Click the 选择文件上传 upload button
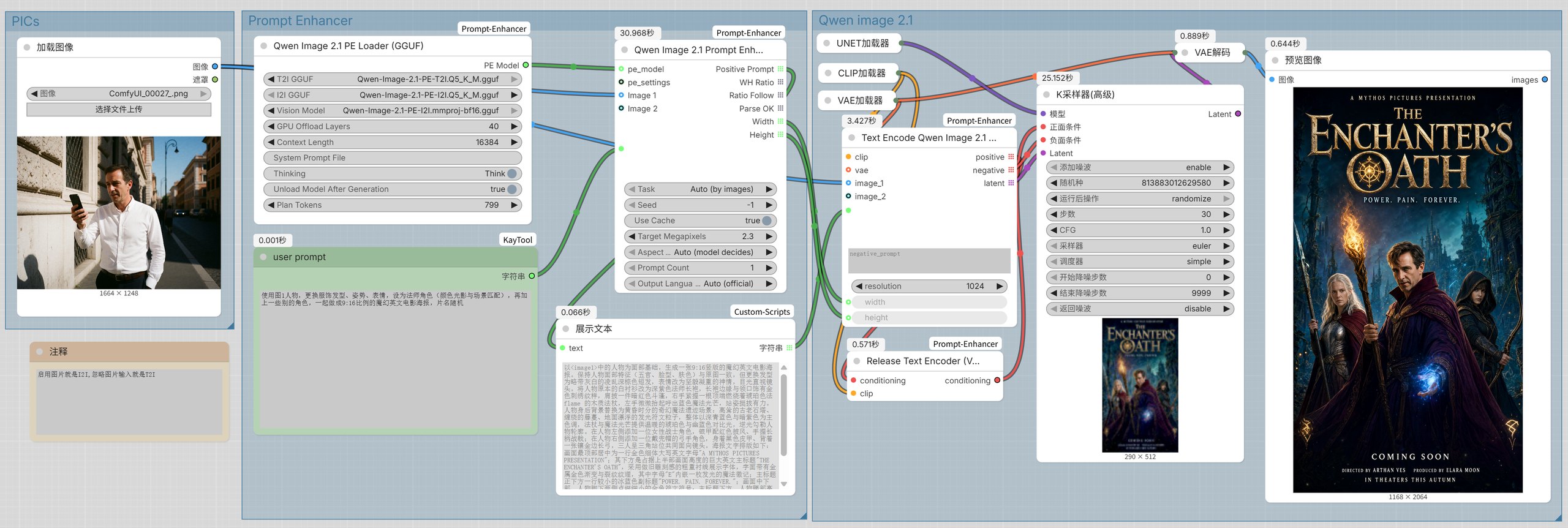1568x528 pixels. pos(119,109)
